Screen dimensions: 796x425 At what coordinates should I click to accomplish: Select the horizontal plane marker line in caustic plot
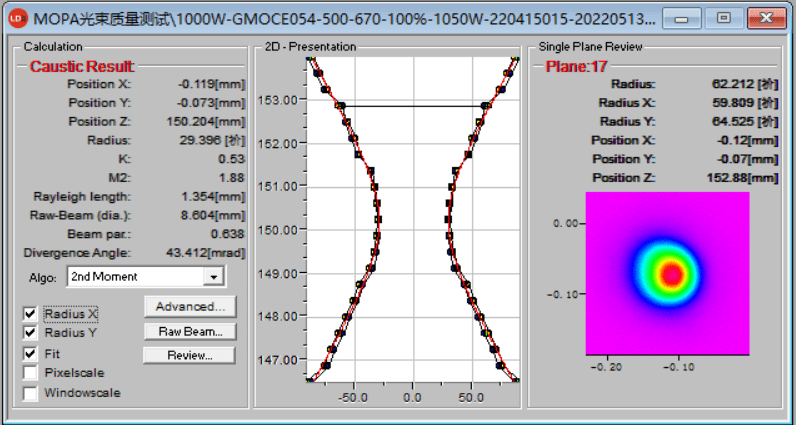pyautogui.click(x=412, y=106)
